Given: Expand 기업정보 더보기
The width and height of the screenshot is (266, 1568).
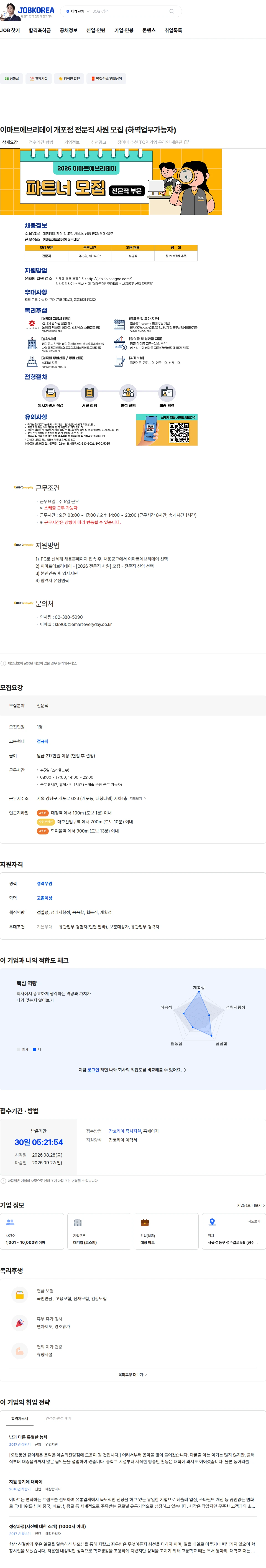Looking at the screenshot, I should point(251,1205).
